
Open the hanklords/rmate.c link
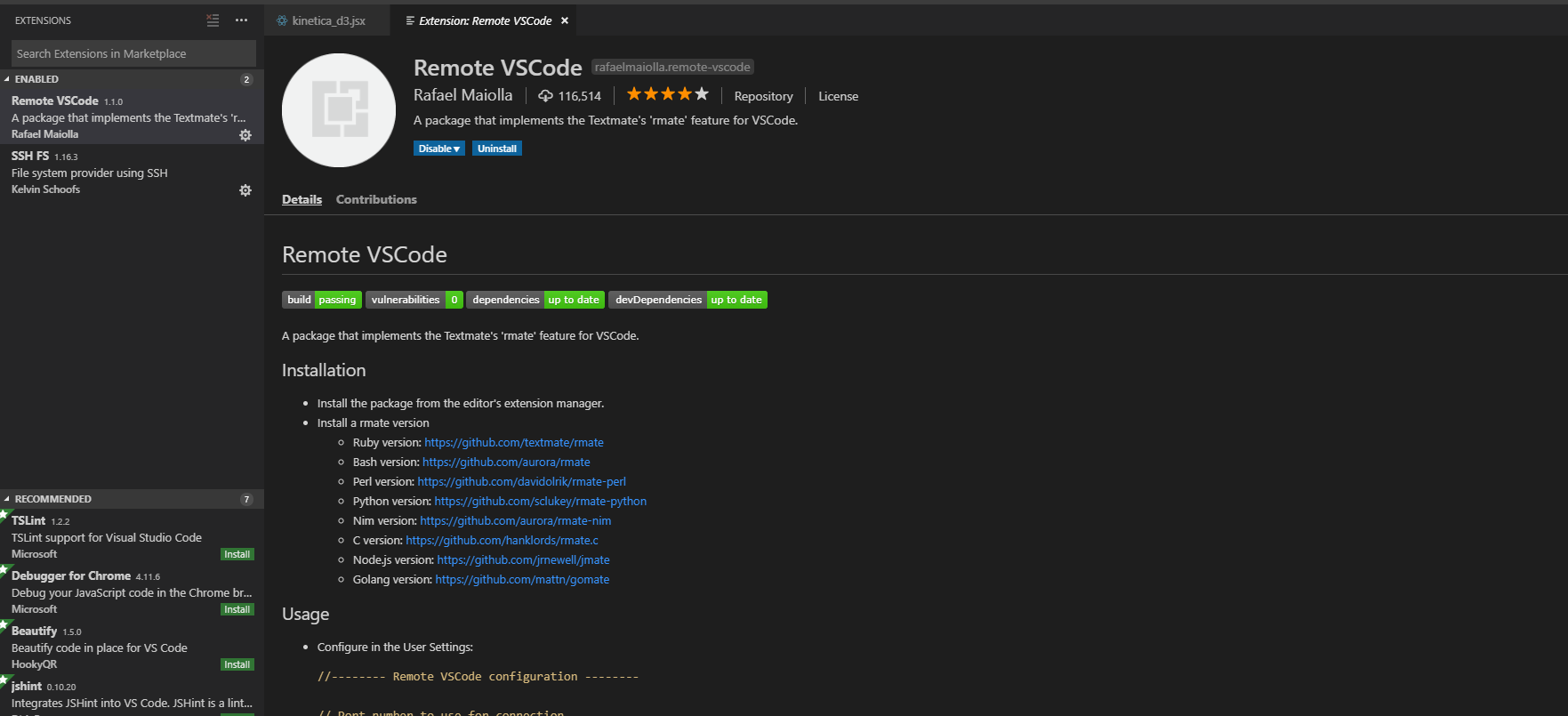pyautogui.click(x=503, y=540)
